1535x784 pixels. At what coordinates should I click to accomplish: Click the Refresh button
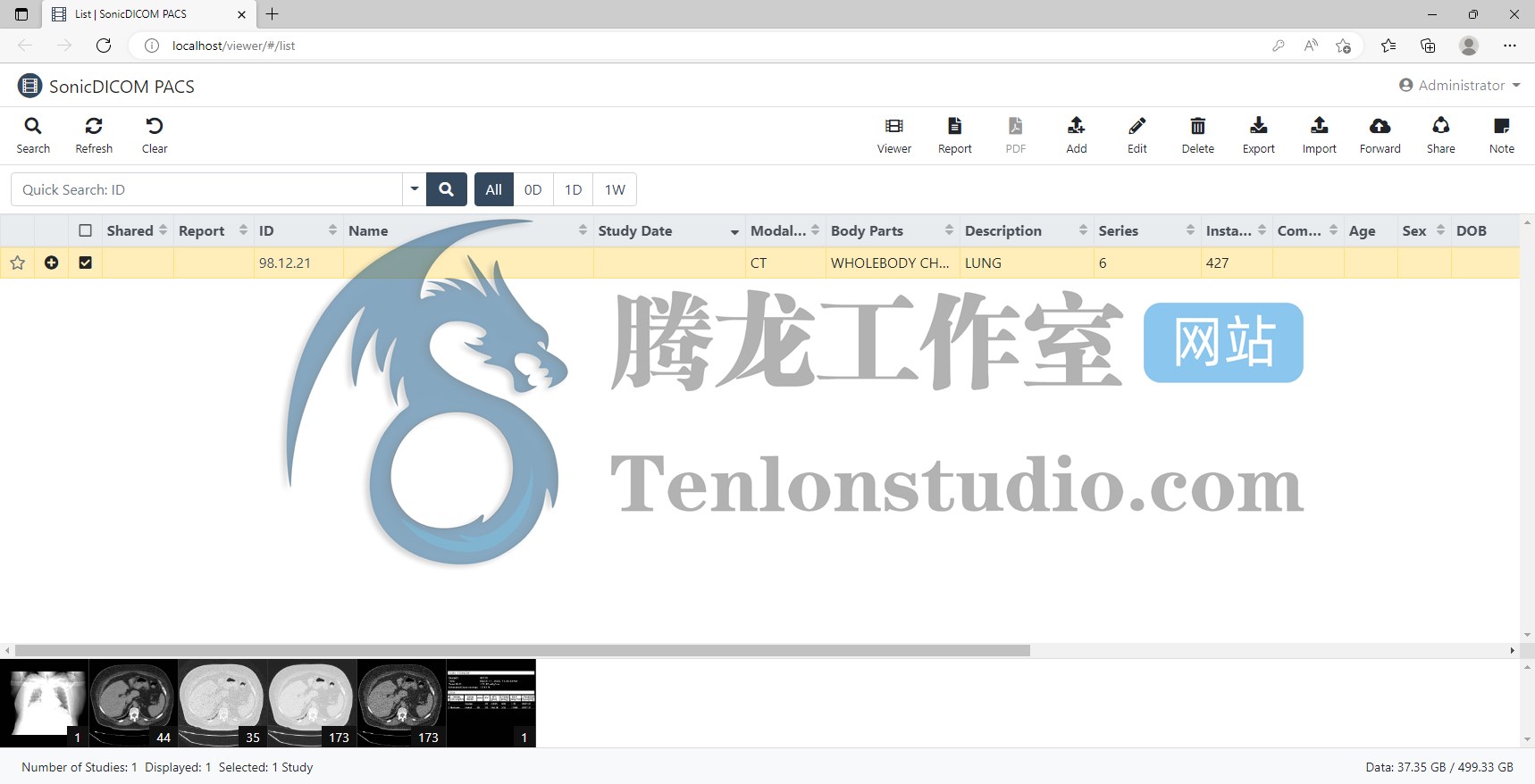coord(94,135)
